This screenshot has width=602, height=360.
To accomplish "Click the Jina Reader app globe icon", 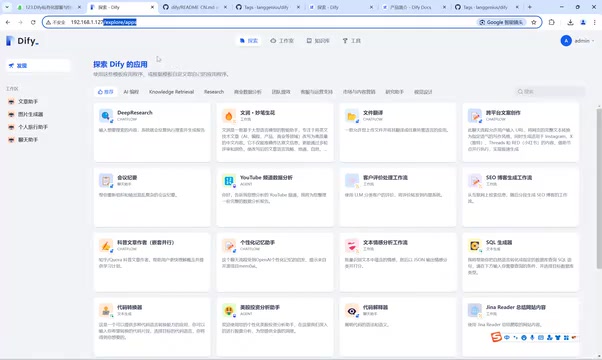I will point(475,310).
